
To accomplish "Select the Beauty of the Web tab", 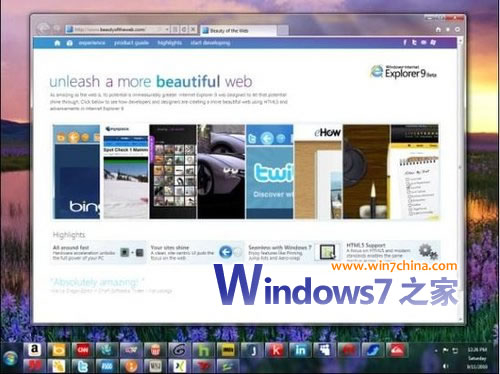I will tap(238, 31).
